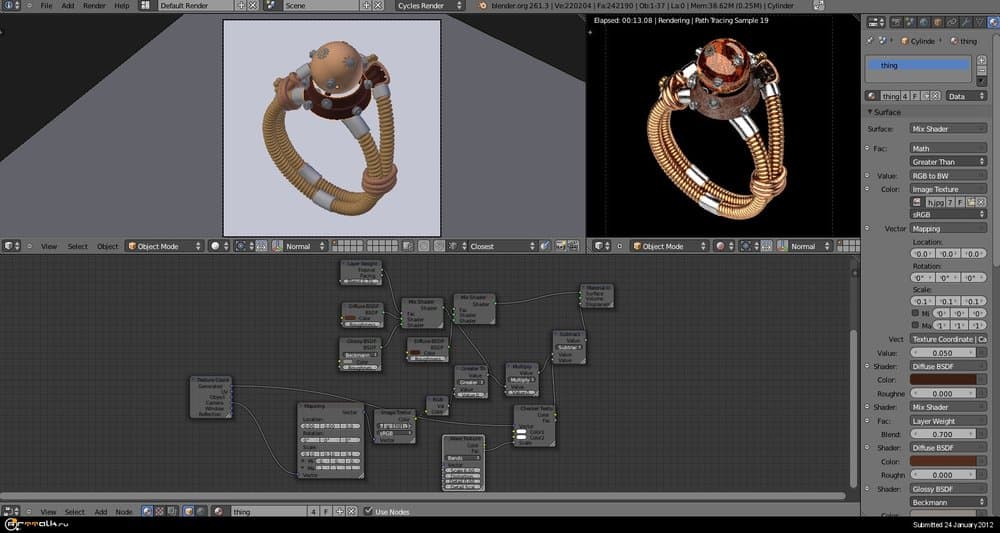Open the Greater Than operation dropdown
This screenshot has height=533, width=1000.
point(948,161)
